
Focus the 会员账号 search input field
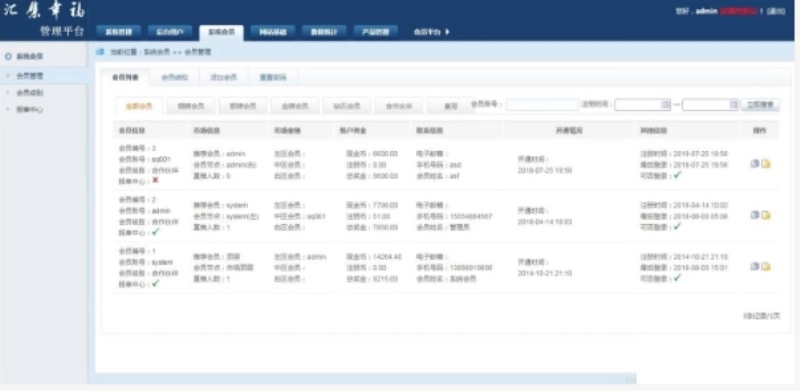click(x=542, y=105)
